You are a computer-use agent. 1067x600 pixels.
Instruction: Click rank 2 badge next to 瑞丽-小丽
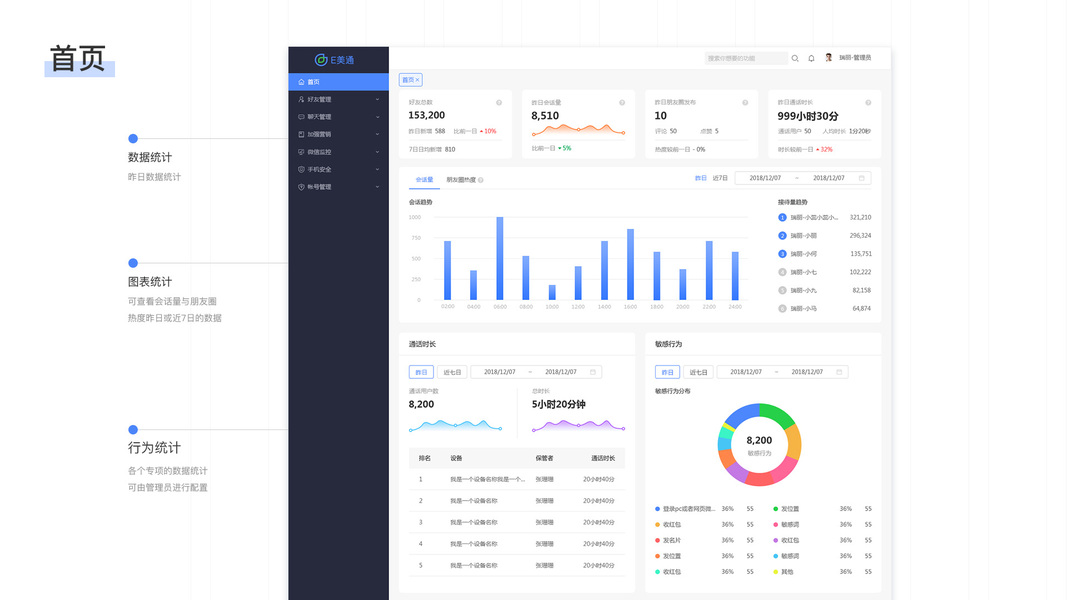click(x=782, y=236)
